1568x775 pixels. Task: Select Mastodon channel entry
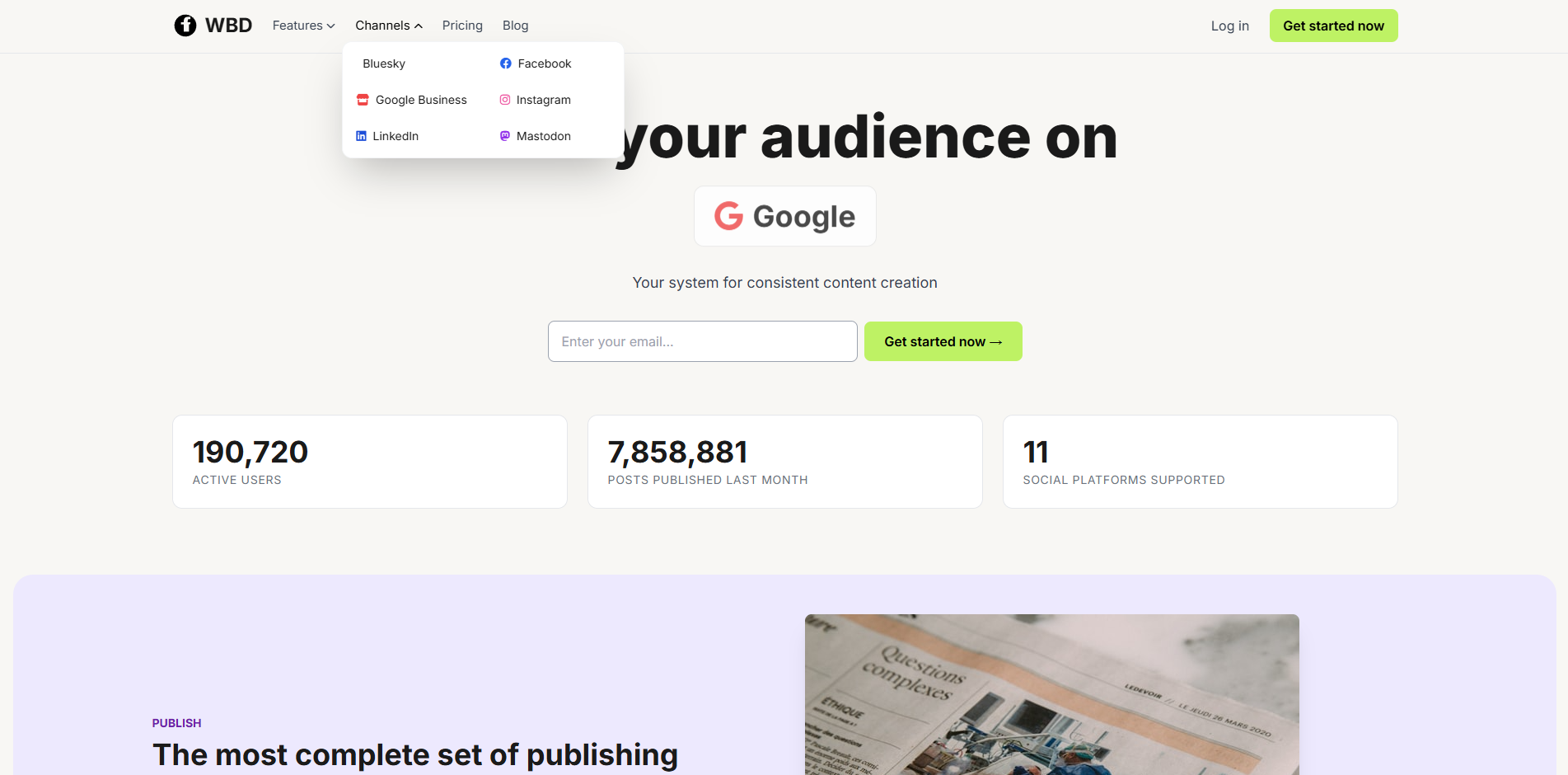[536, 136]
